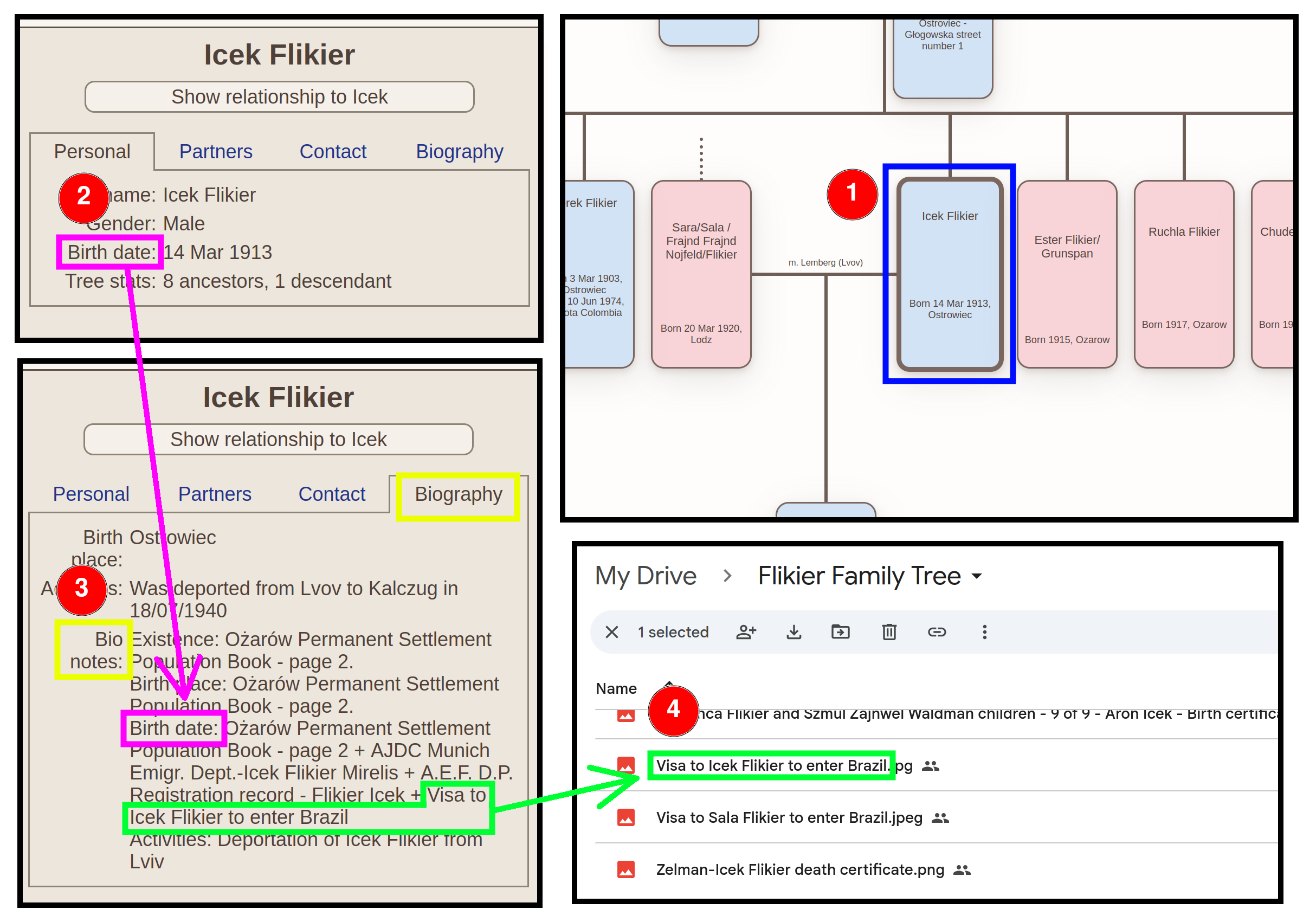
Task: Click the shared indicator beside Visa to Icek Flikier
Action: tap(931, 765)
